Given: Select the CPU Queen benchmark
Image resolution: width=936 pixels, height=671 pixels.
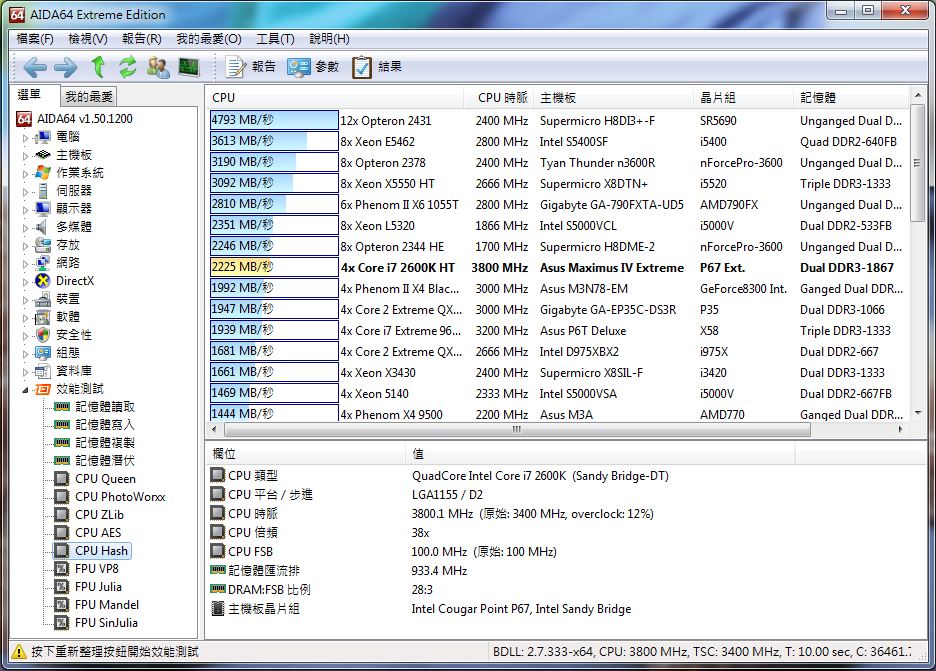Looking at the screenshot, I should [105, 479].
